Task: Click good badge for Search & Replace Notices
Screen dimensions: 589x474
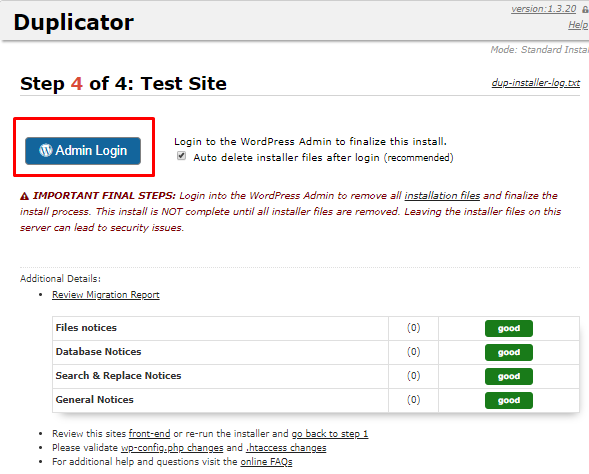Action: [509, 376]
